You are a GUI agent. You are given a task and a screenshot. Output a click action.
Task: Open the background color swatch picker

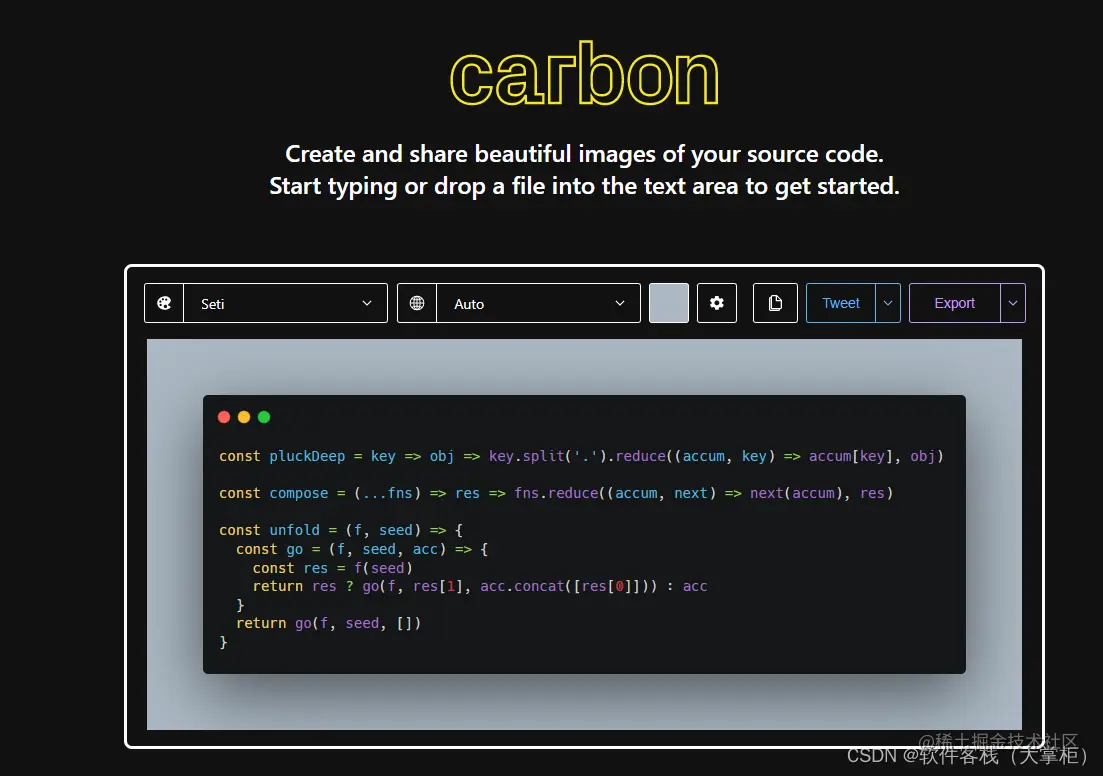668,303
